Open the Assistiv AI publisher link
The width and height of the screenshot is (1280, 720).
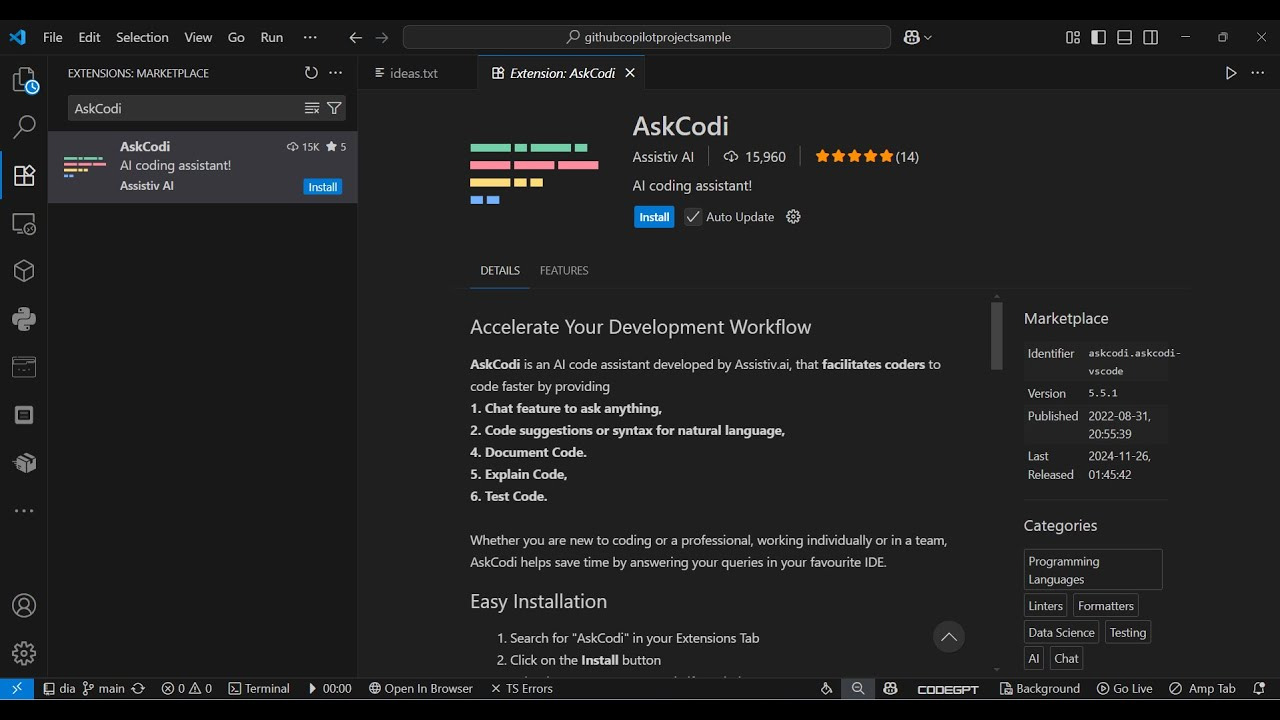[663, 157]
